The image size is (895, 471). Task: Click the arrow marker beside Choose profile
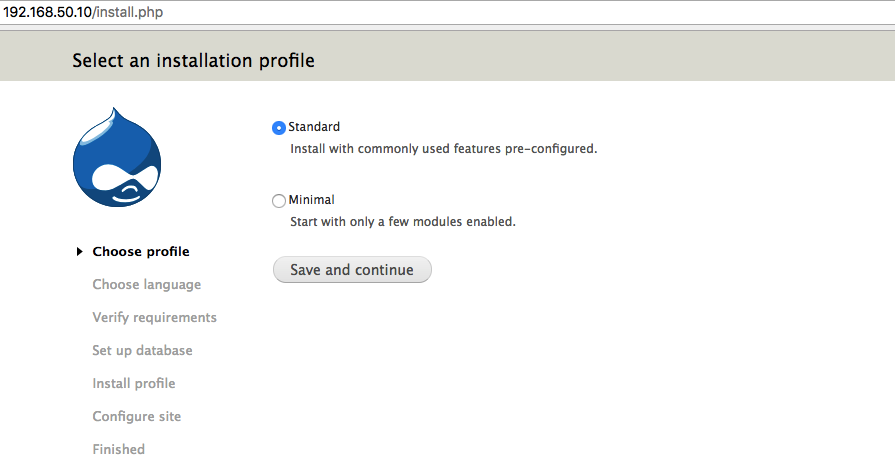[x=80, y=252]
